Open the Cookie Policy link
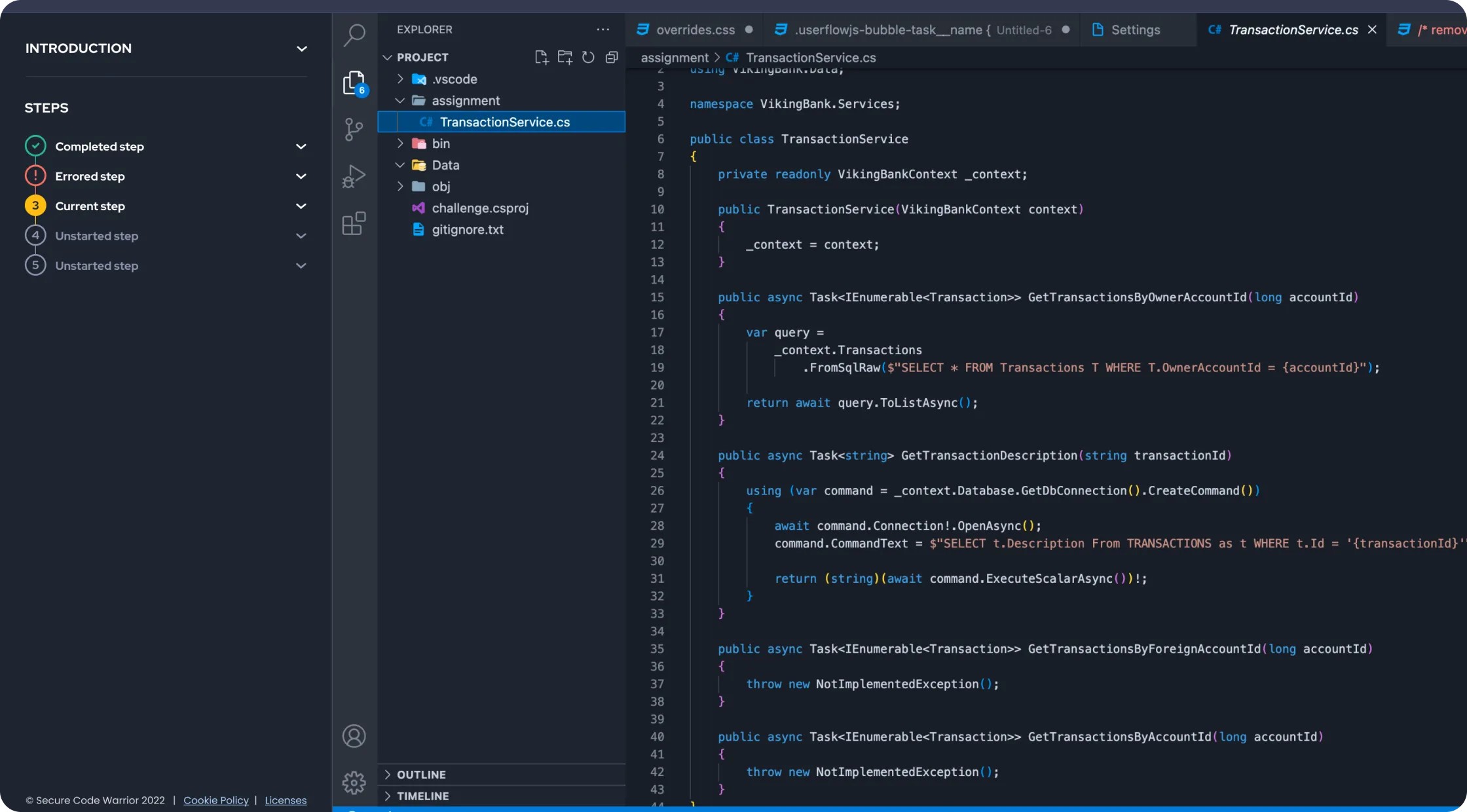The image size is (1467, 812). [215, 800]
